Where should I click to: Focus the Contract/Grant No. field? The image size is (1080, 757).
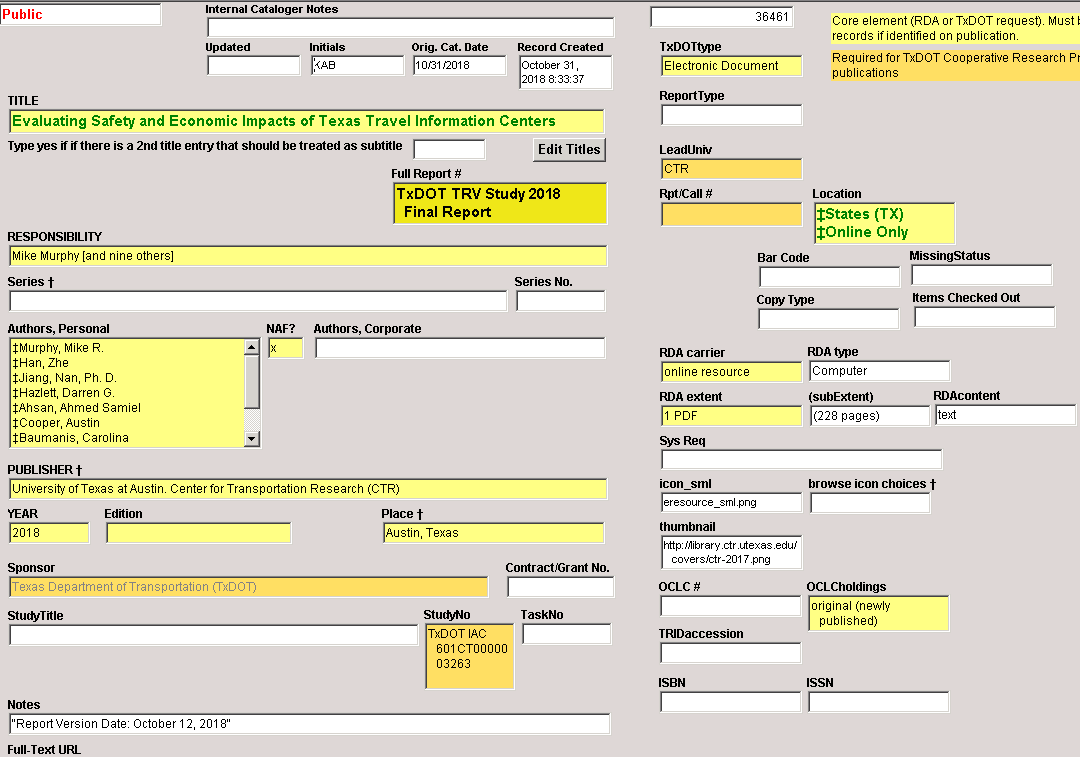point(561,587)
